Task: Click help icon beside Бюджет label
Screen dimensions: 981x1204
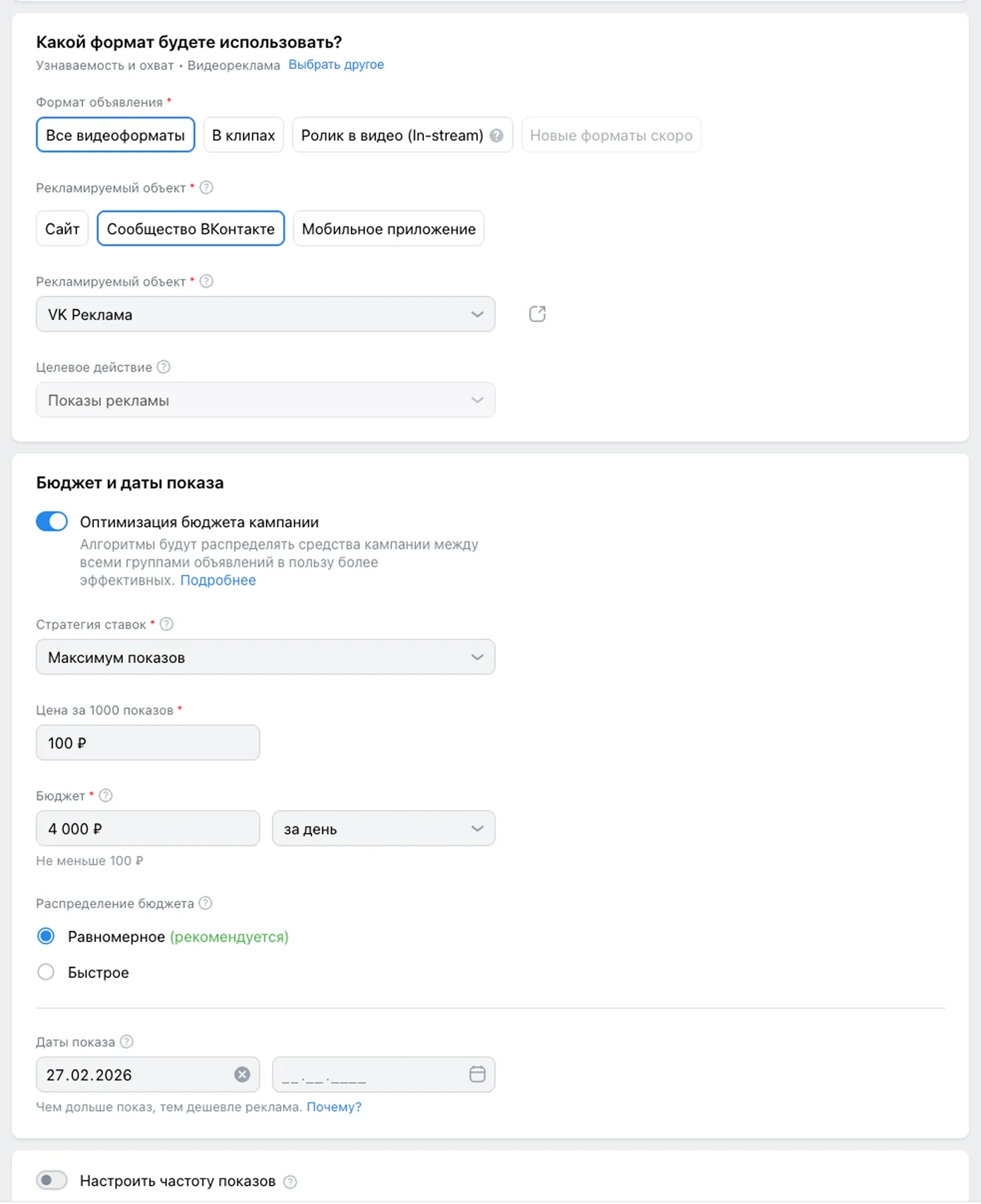Action: click(x=106, y=795)
